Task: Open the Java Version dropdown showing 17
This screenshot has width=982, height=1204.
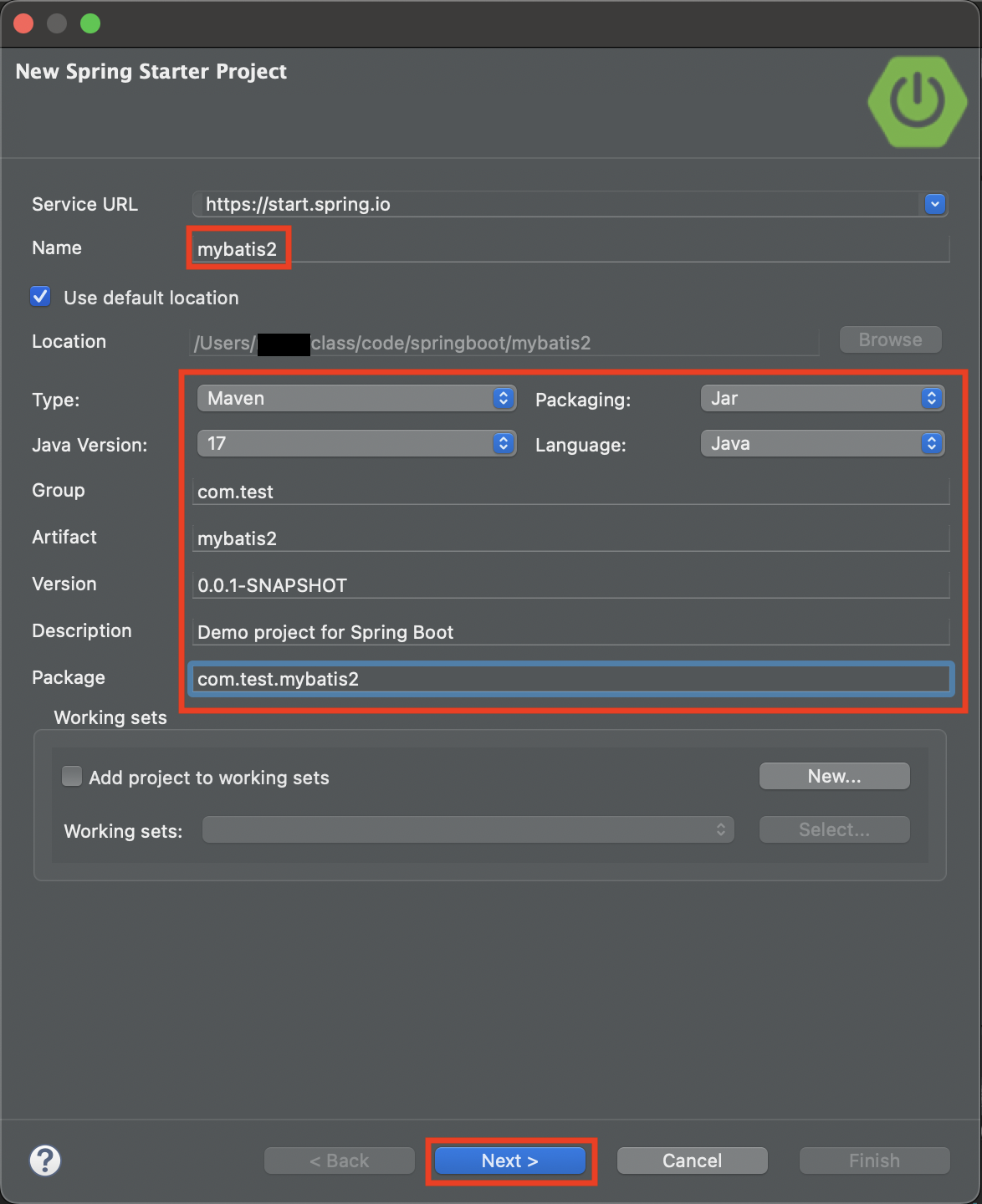Action: [x=356, y=443]
